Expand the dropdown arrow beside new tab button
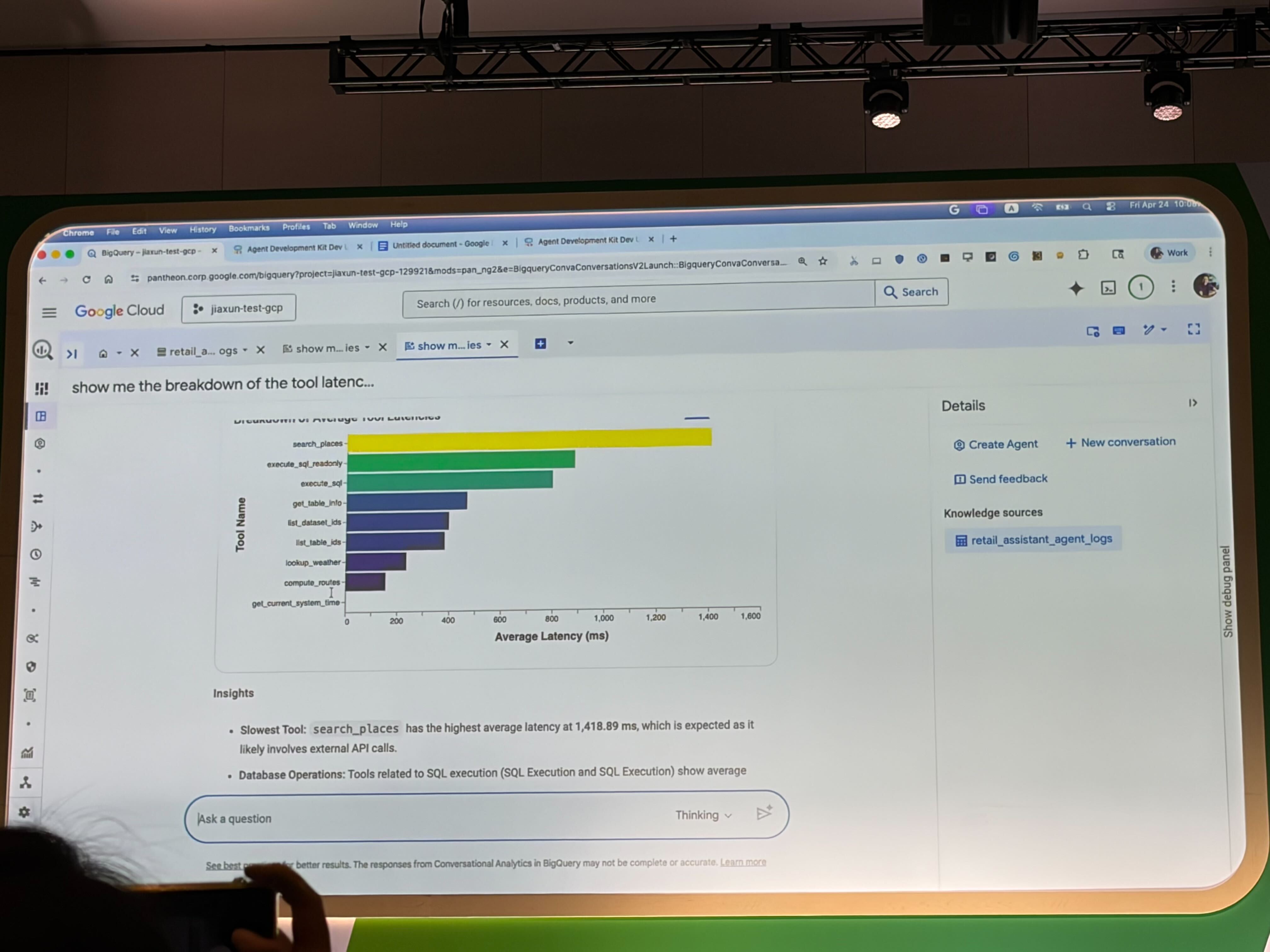The width and height of the screenshot is (1270, 952). click(570, 343)
